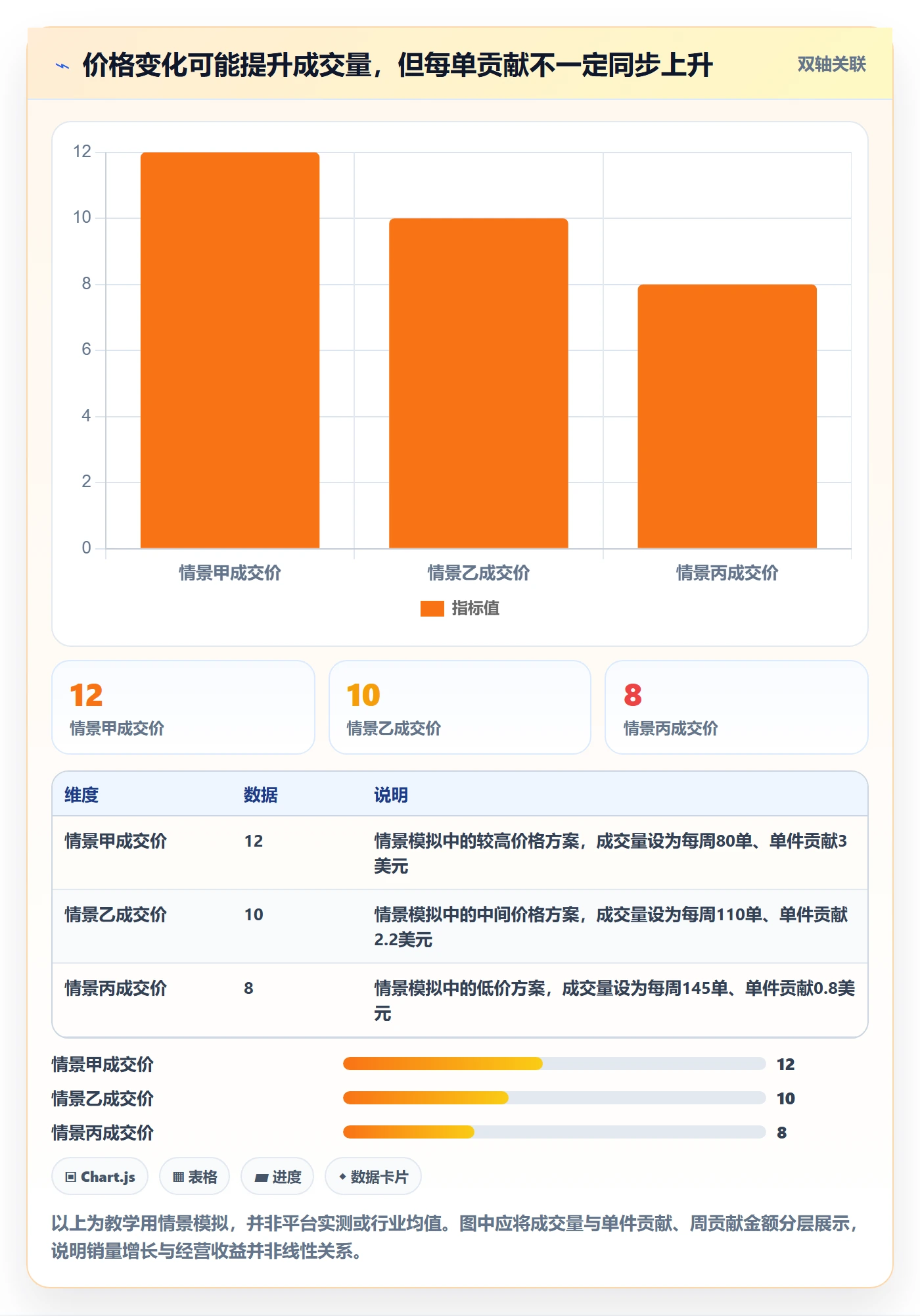Click progress label 情景丙成交价
Image resolution: width=920 pixels, height=1316 pixels.
103,1133
